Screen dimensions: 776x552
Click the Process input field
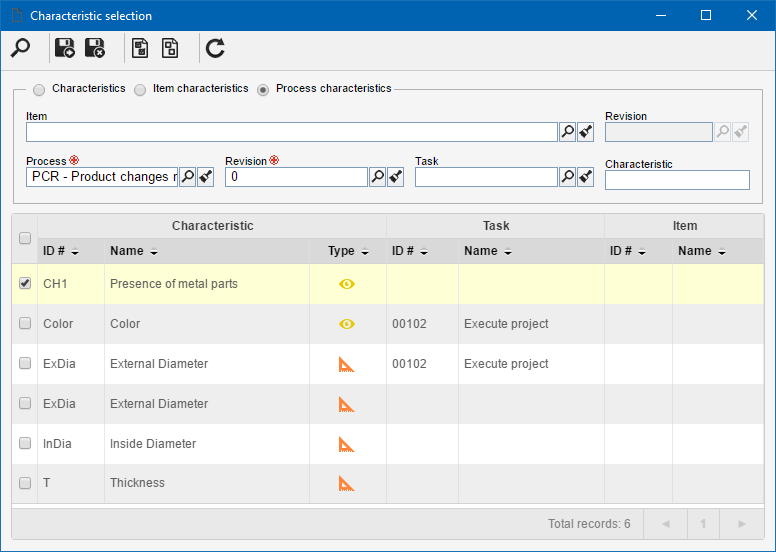coord(102,177)
